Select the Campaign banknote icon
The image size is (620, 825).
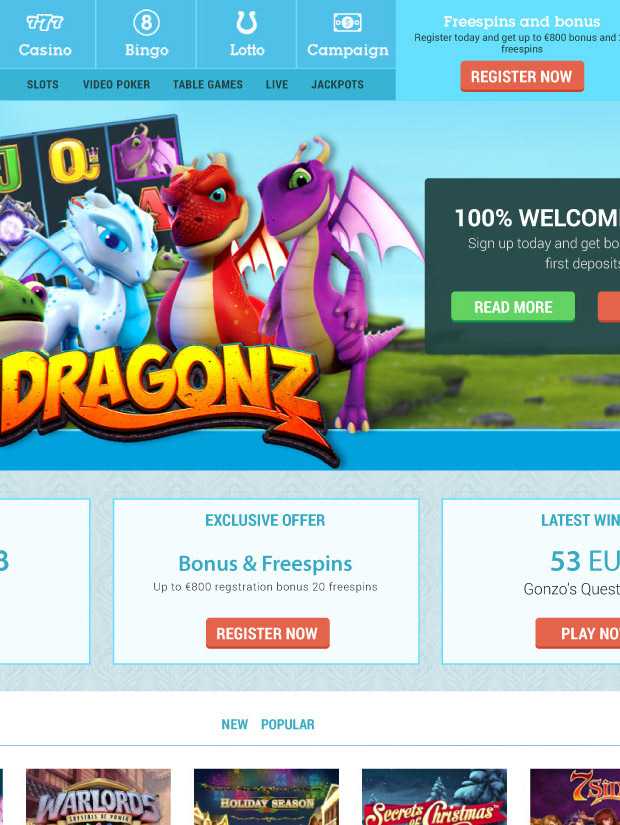pos(347,23)
